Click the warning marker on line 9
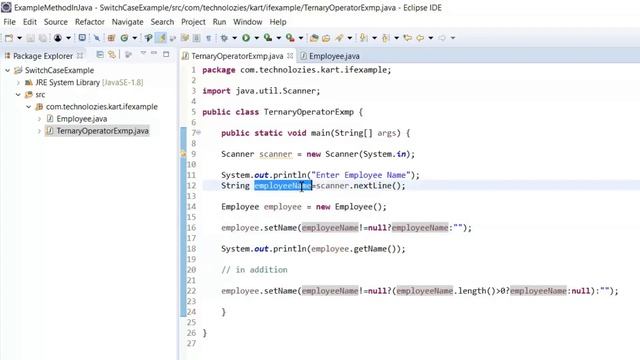 coord(183,154)
